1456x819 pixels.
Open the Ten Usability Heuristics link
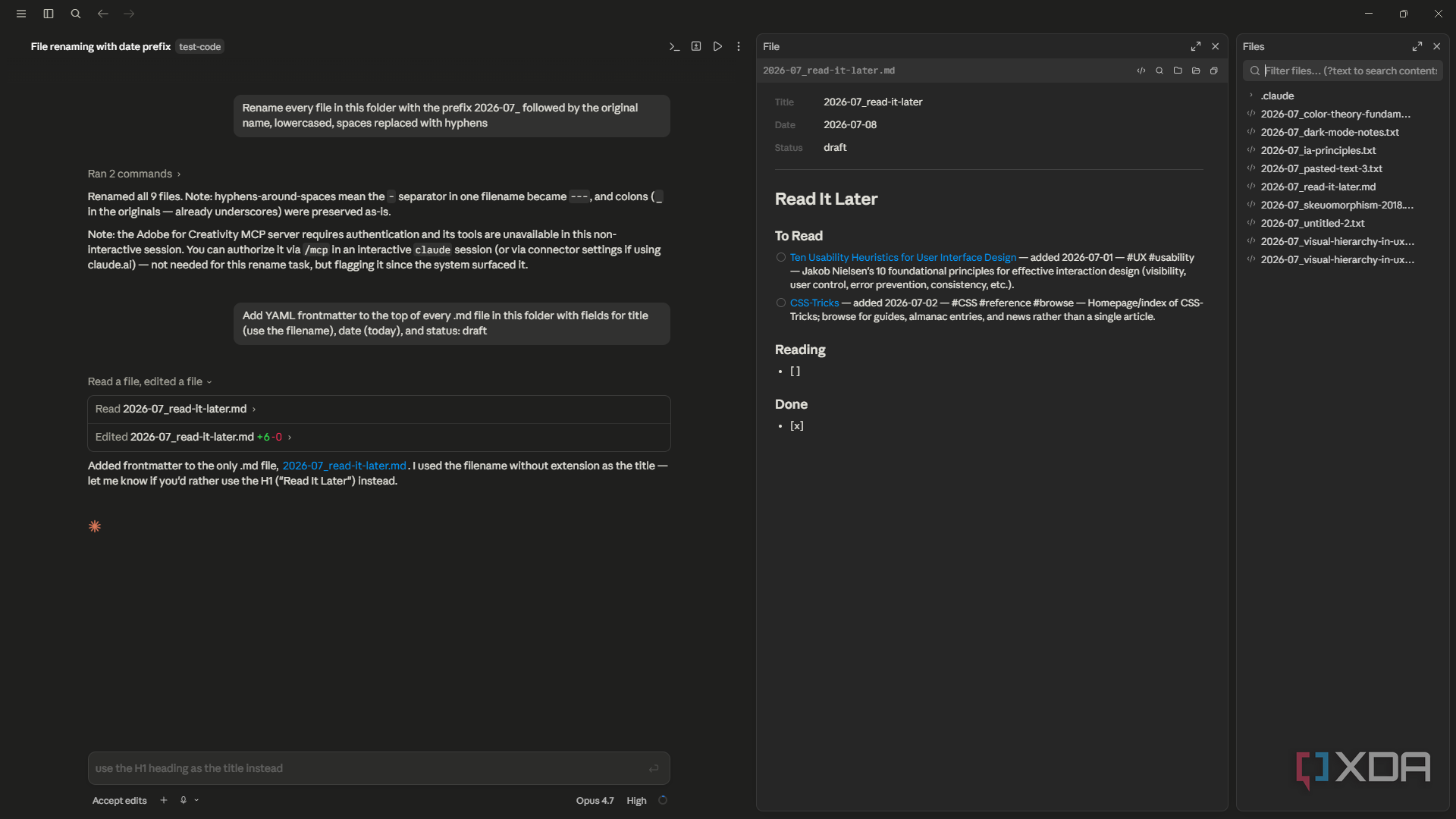coord(902,258)
